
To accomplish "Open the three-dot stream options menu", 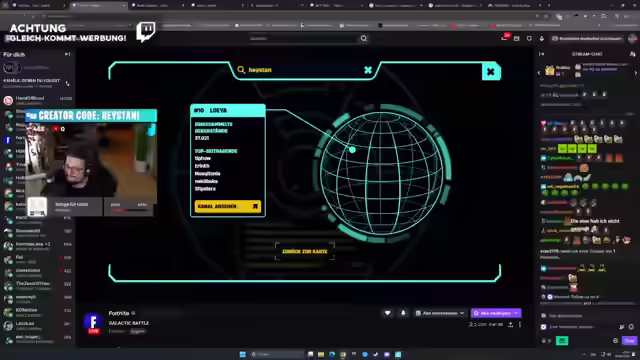I will 520,324.
